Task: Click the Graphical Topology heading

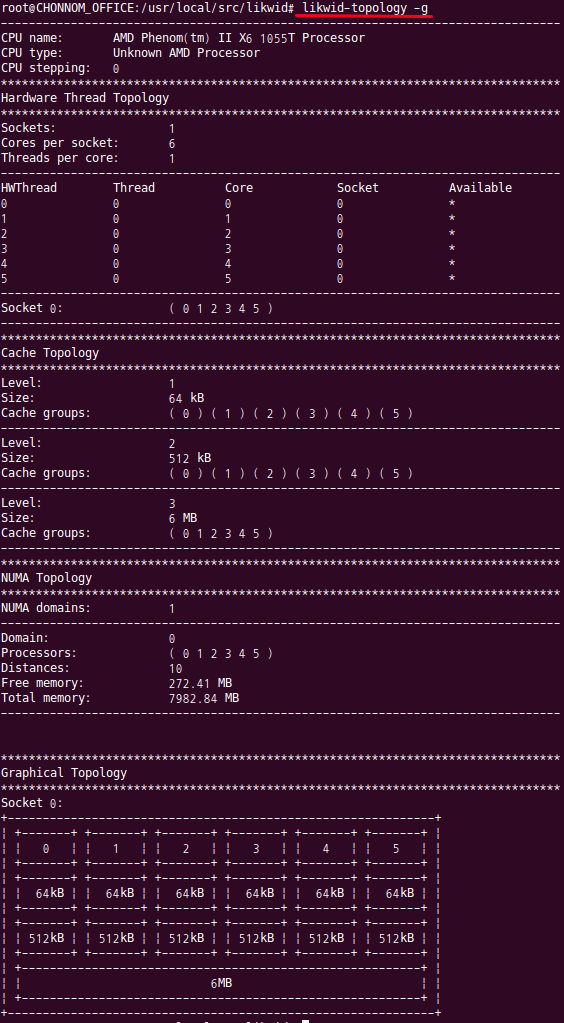Action: (x=64, y=773)
